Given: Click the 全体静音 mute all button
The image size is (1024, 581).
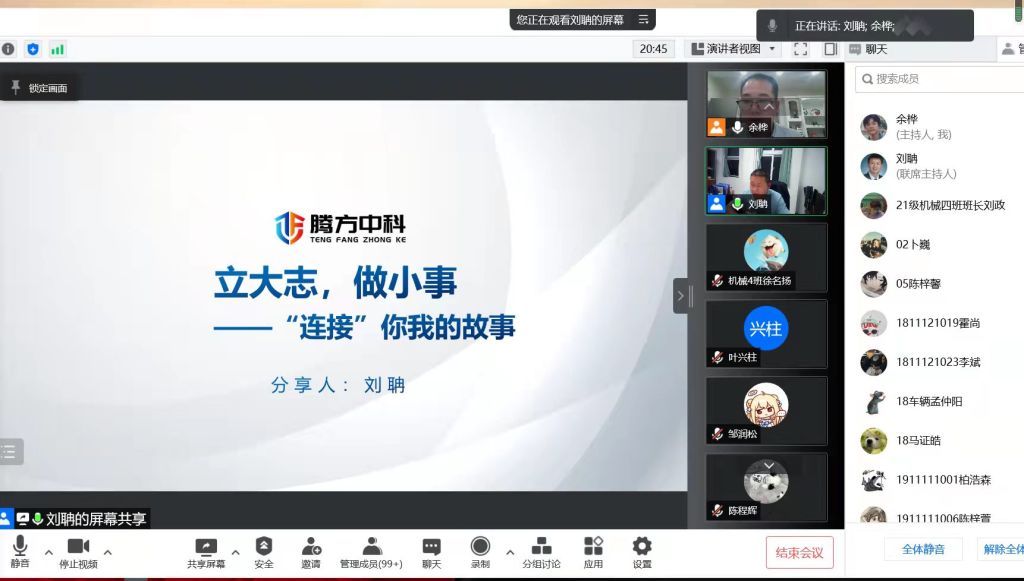Looking at the screenshot, I should (922, 549).
